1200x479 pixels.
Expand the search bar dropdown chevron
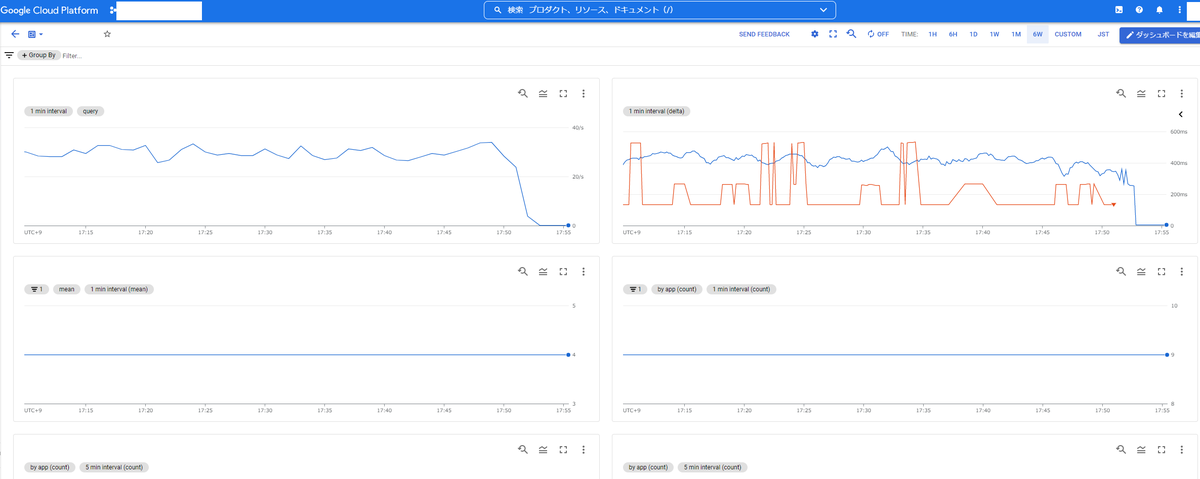tap(824, 10)
